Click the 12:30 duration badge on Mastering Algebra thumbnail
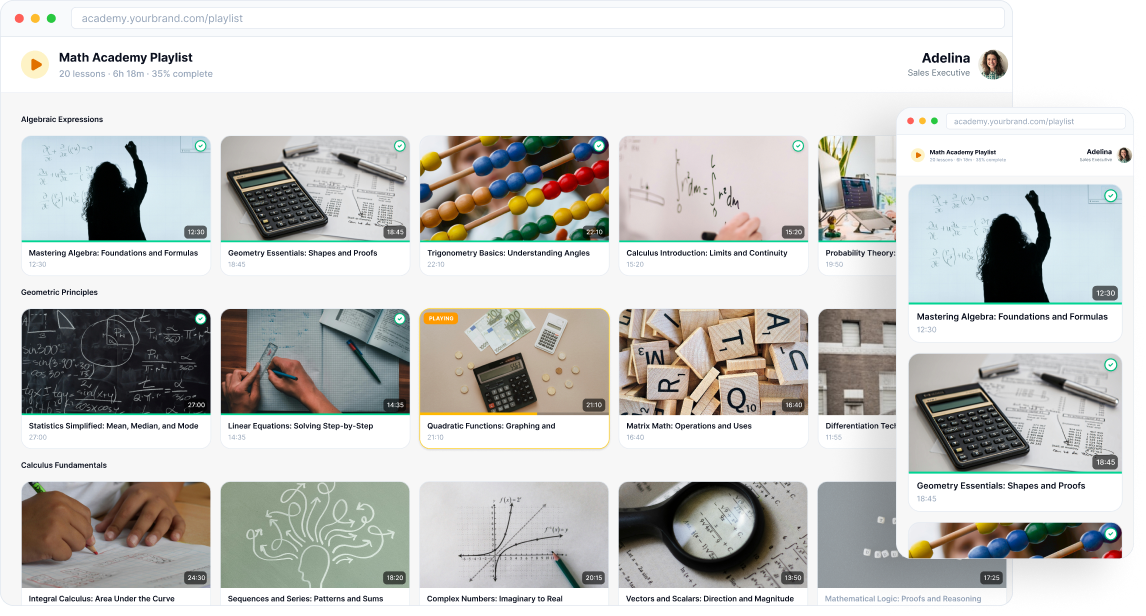The width and height of the screenshot is (1146, 616). 195,232
